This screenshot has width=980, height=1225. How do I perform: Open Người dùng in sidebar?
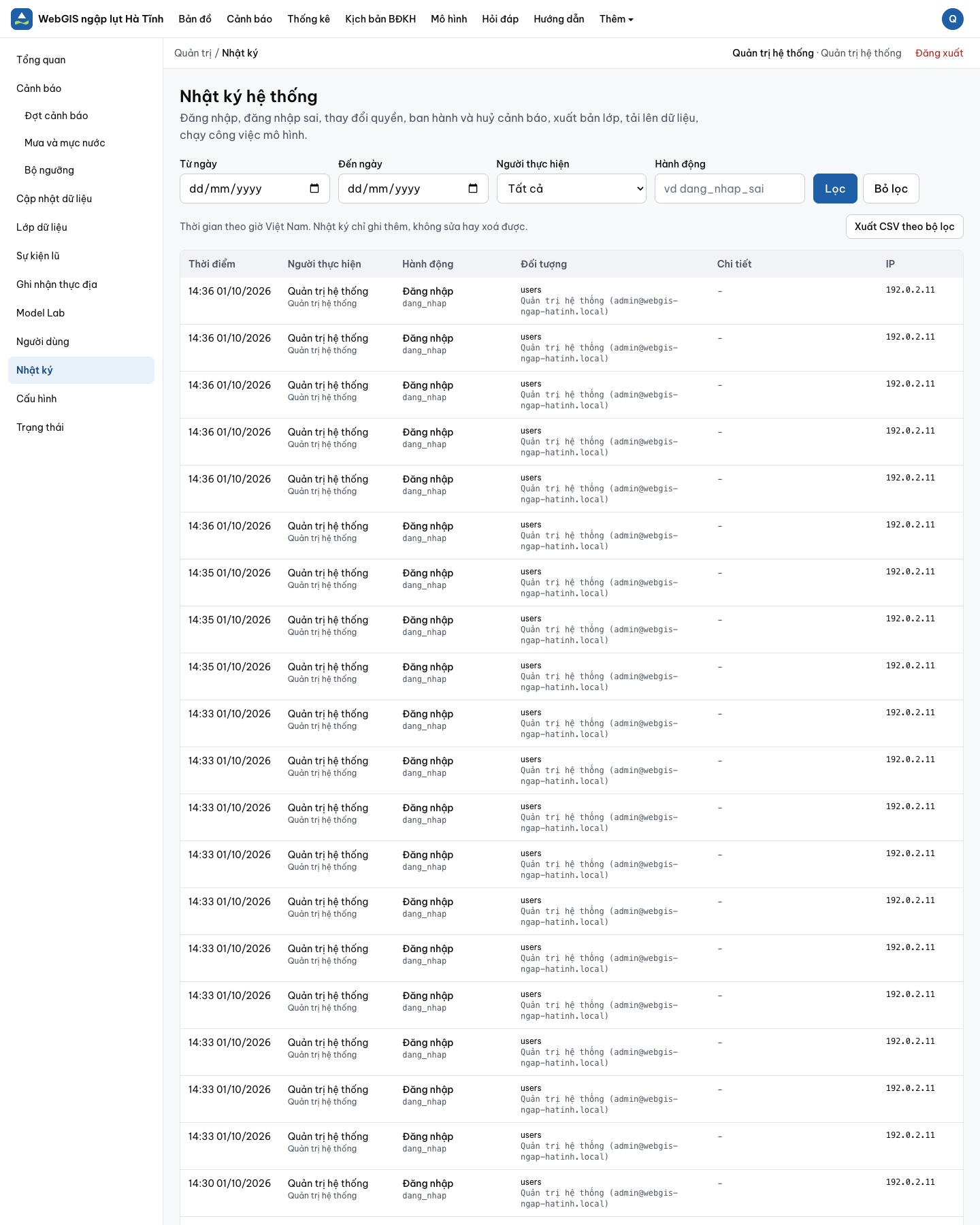coord(82,342)
